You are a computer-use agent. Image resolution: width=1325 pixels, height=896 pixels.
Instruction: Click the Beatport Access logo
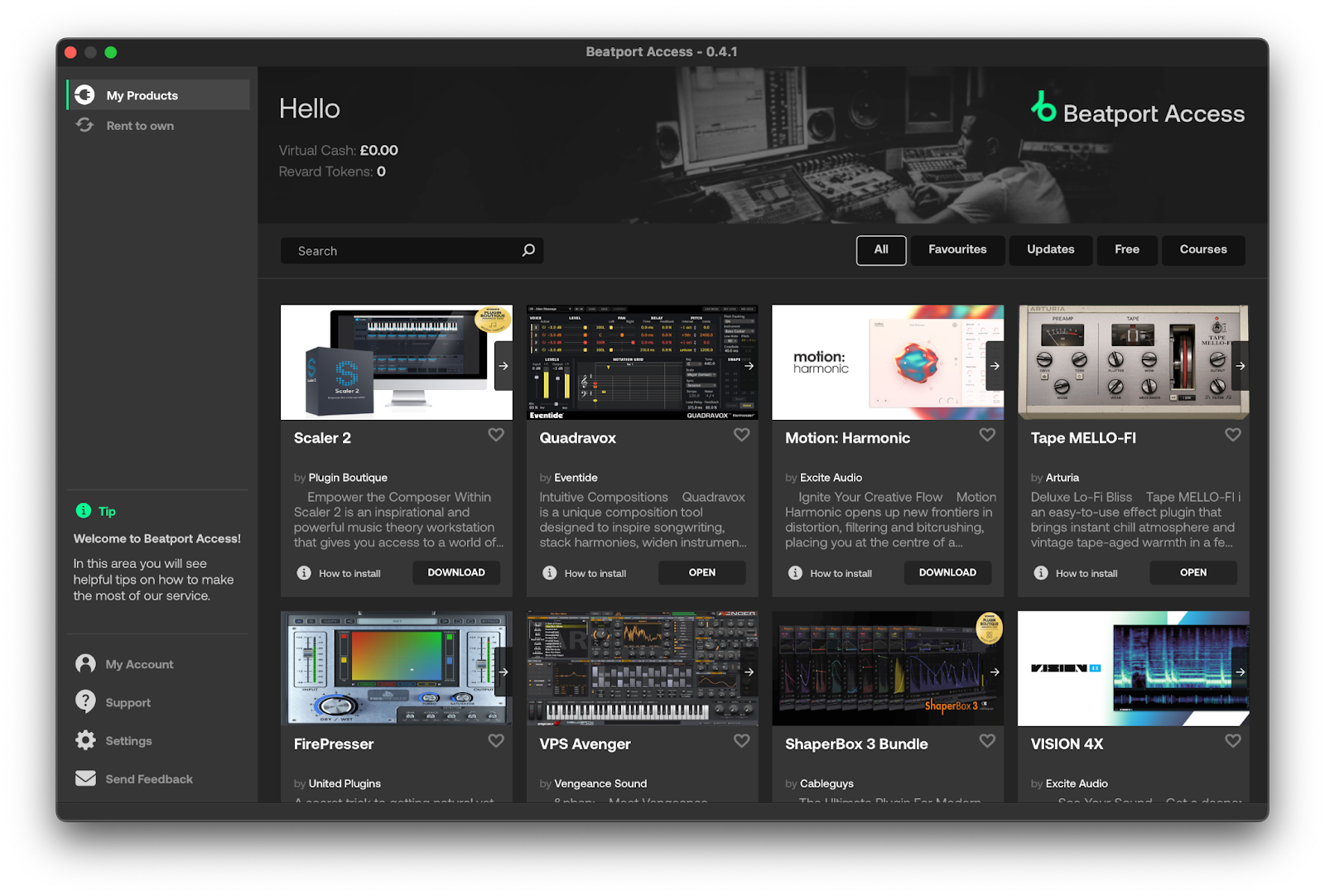pyautogui.click(x=1138, y=110)
